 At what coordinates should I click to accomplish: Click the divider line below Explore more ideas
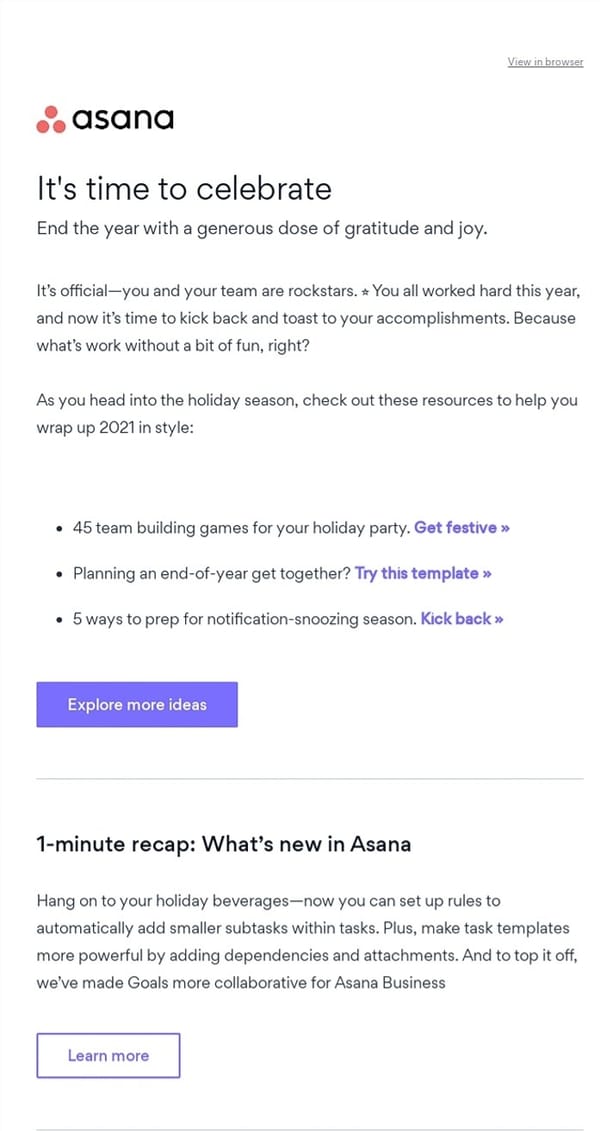tap(300, 775)
